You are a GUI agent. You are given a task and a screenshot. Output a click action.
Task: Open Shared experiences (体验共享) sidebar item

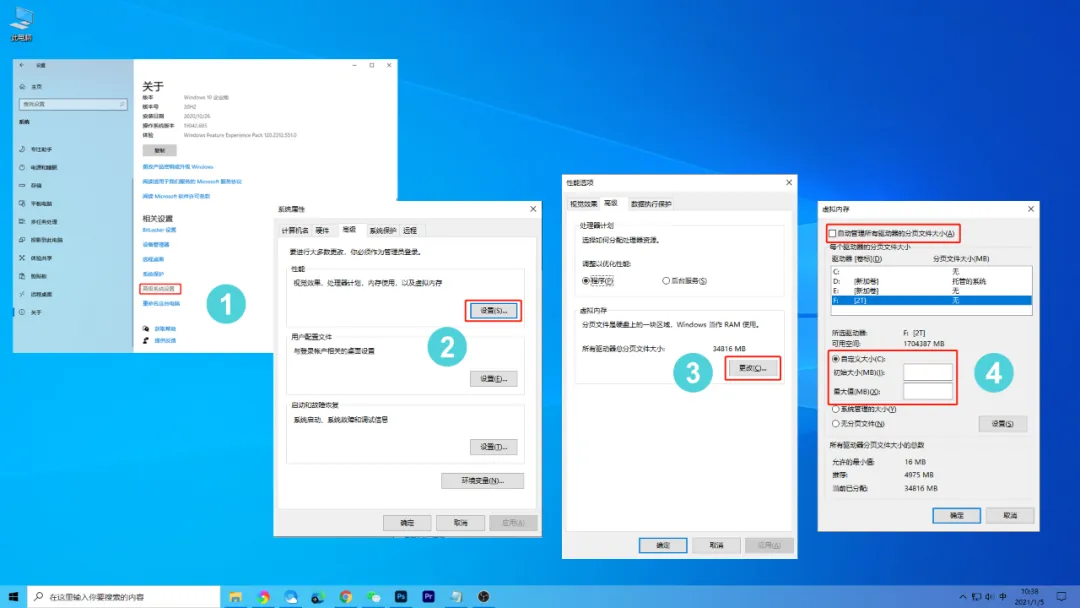pyautogui.click(x=36, y=258)
